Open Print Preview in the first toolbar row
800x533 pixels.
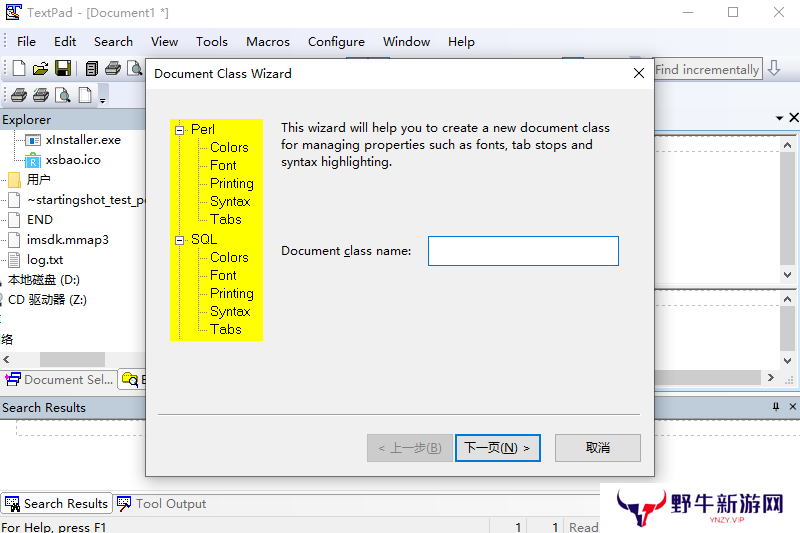coord(134,68)
